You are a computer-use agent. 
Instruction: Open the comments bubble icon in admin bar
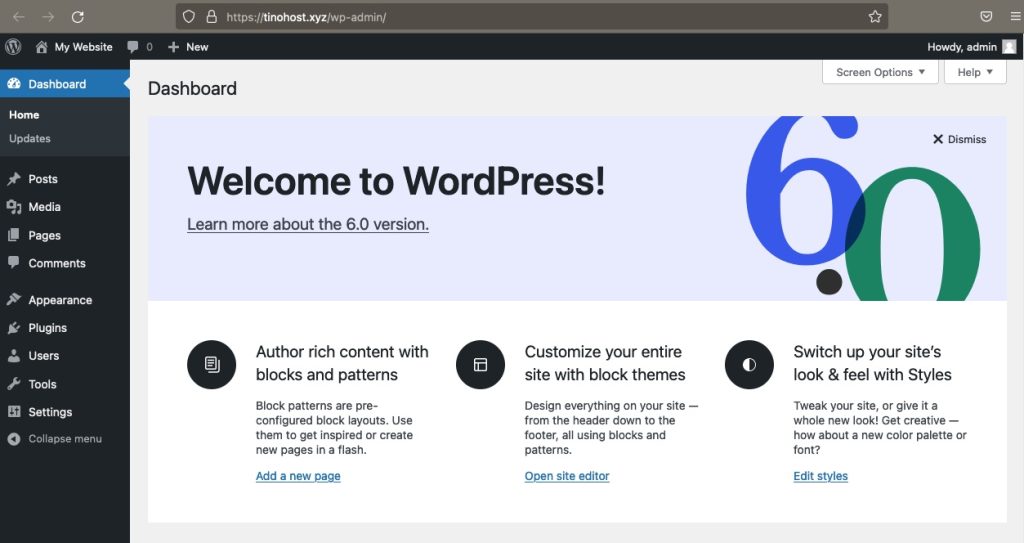coord(133,47)
